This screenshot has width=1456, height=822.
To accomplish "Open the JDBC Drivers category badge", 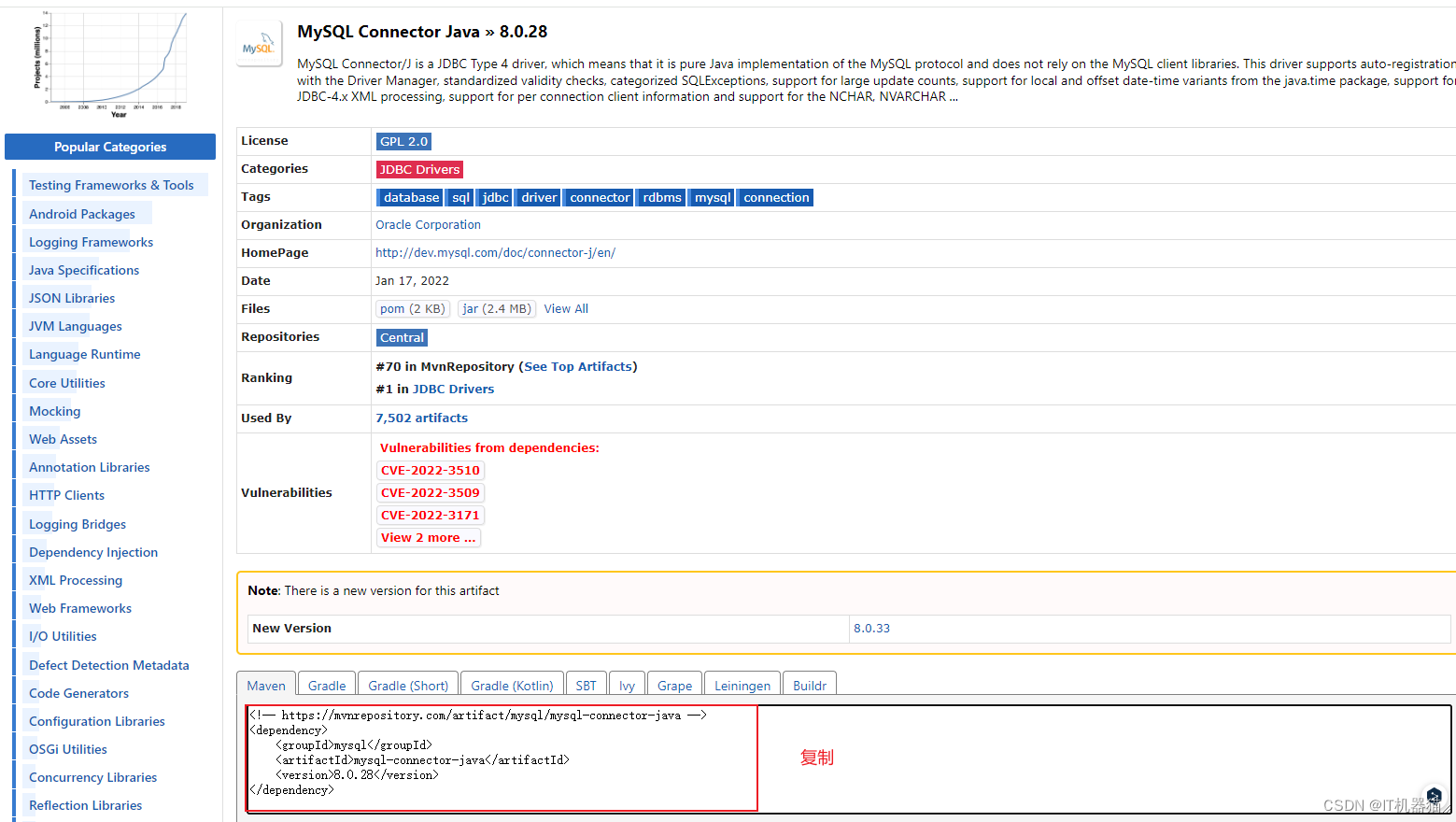I will pos(419,169).
